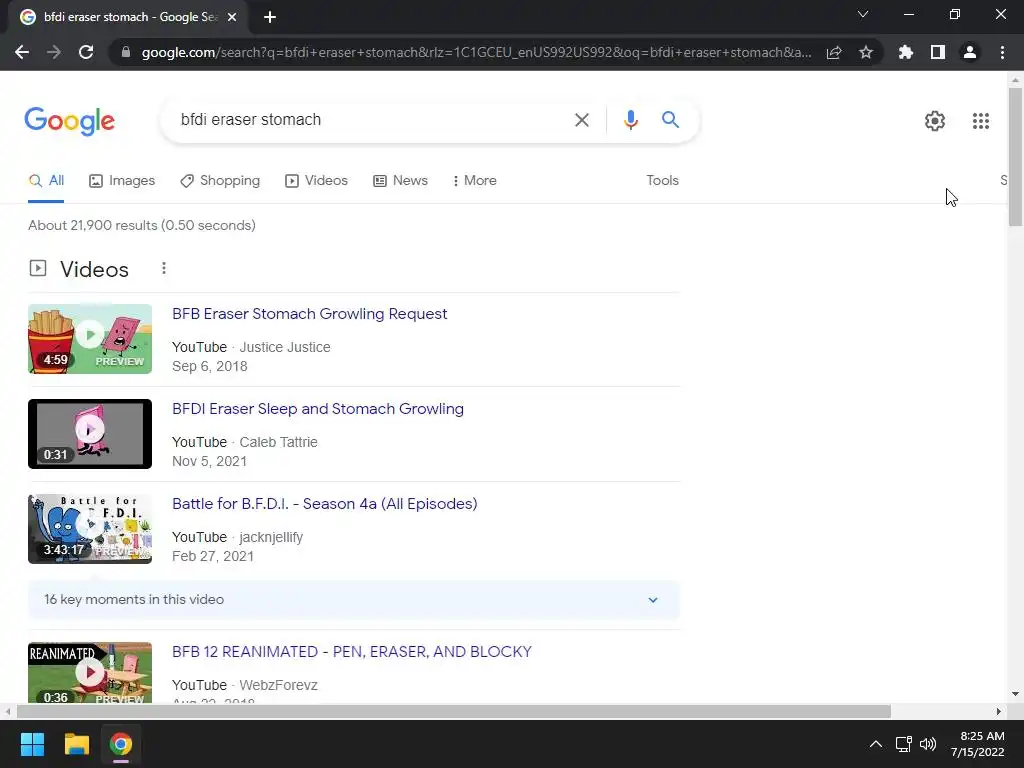Play the 4:59 fries and eraser thumbnail

pos(90,339)
